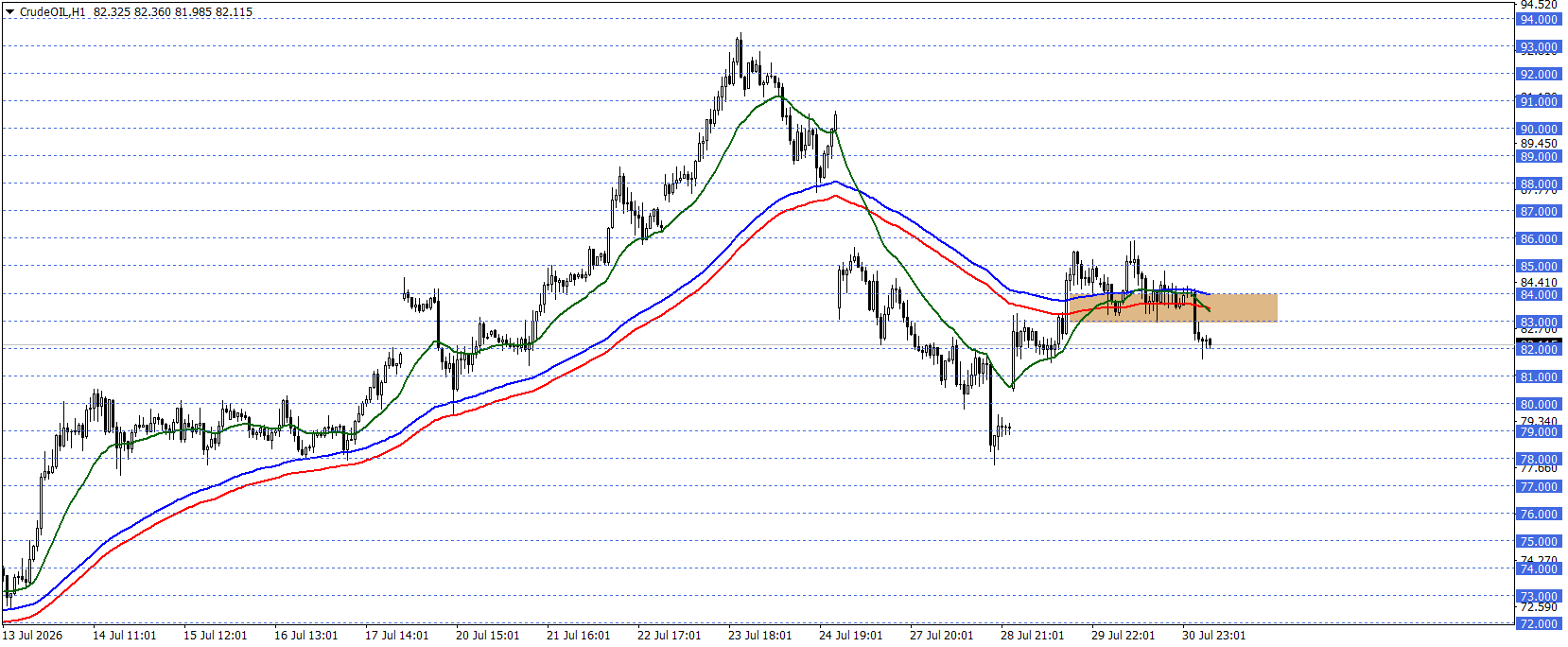
Task: Click the 23 Jul 18:01 time label
Action: tap(760, 636)
